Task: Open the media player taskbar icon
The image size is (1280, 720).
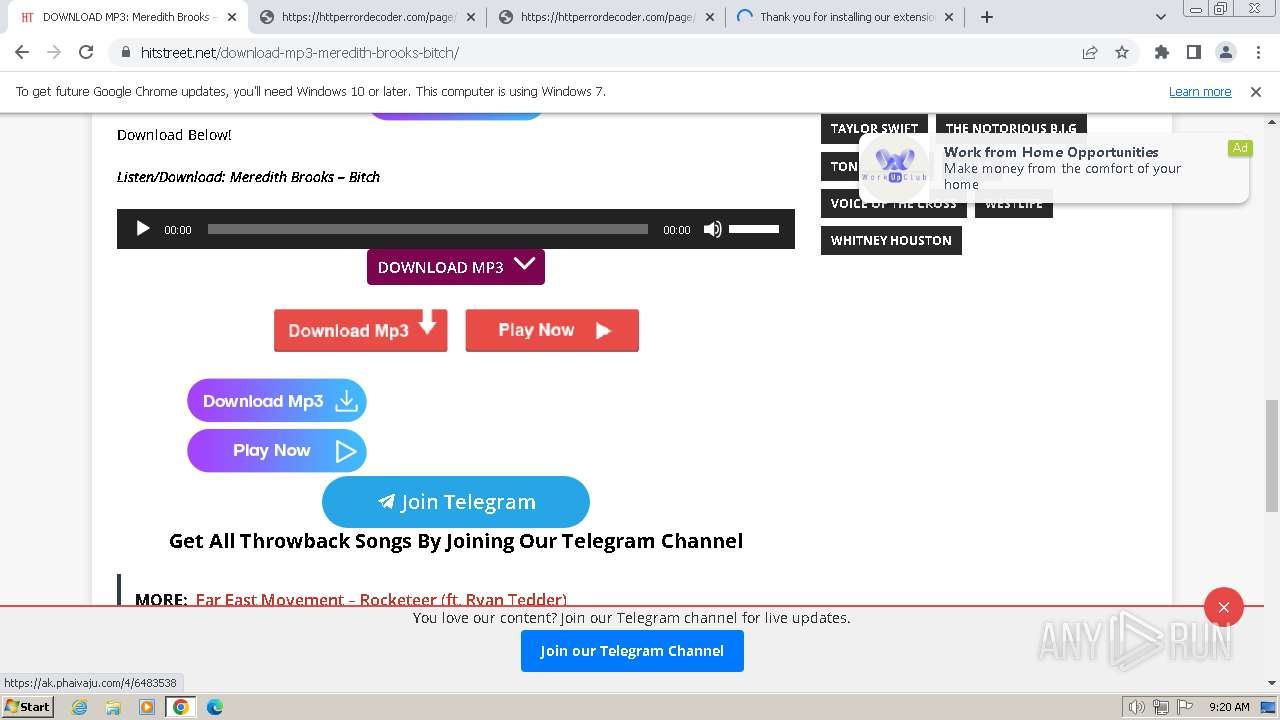Action: click(x=147, y=707)
